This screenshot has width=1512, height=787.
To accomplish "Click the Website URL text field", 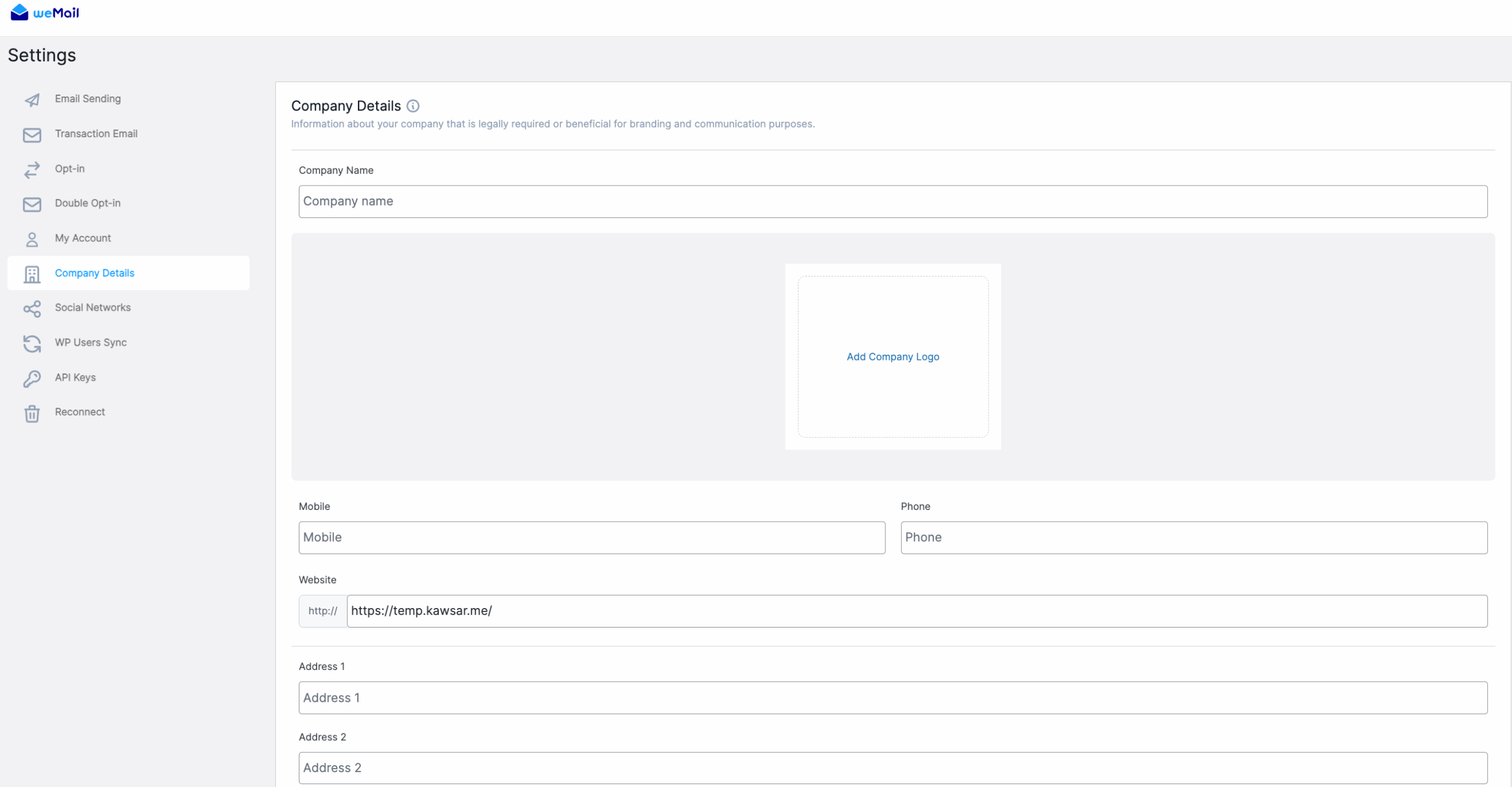I will [x=916, y=611].
